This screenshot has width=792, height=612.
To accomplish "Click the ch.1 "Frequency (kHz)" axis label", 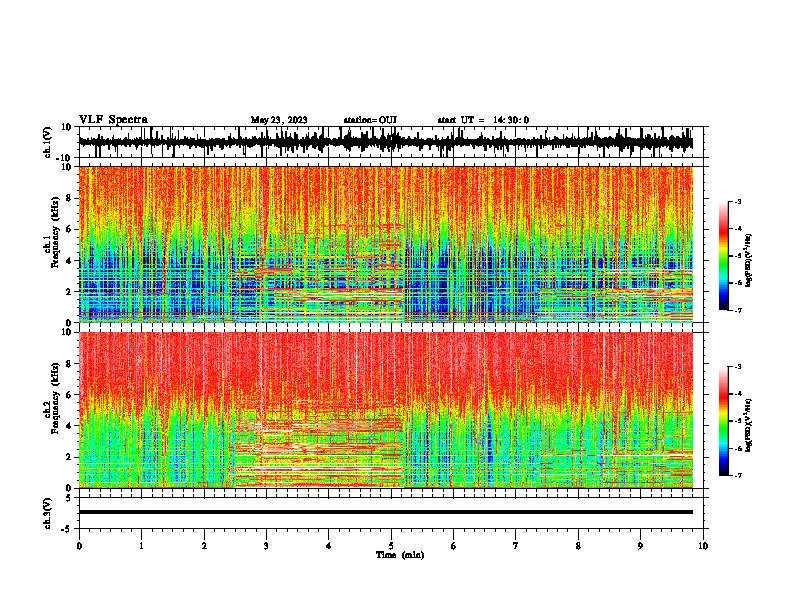I will 55,233.
